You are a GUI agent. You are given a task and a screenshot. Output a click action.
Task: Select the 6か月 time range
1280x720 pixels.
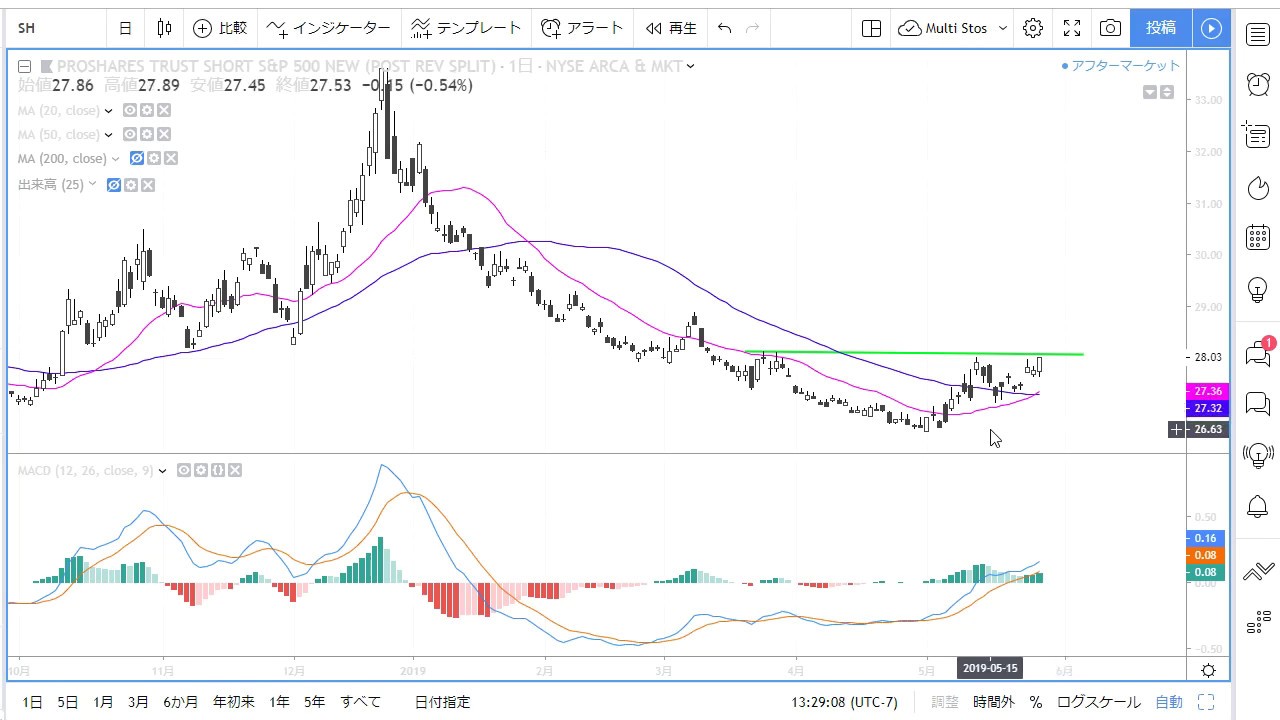point(180,702)
